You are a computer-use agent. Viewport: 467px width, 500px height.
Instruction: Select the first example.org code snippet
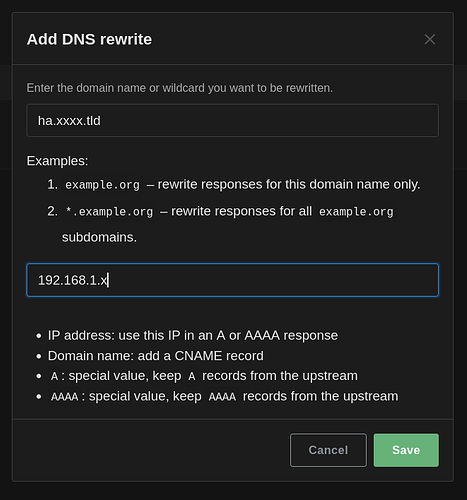102,185
